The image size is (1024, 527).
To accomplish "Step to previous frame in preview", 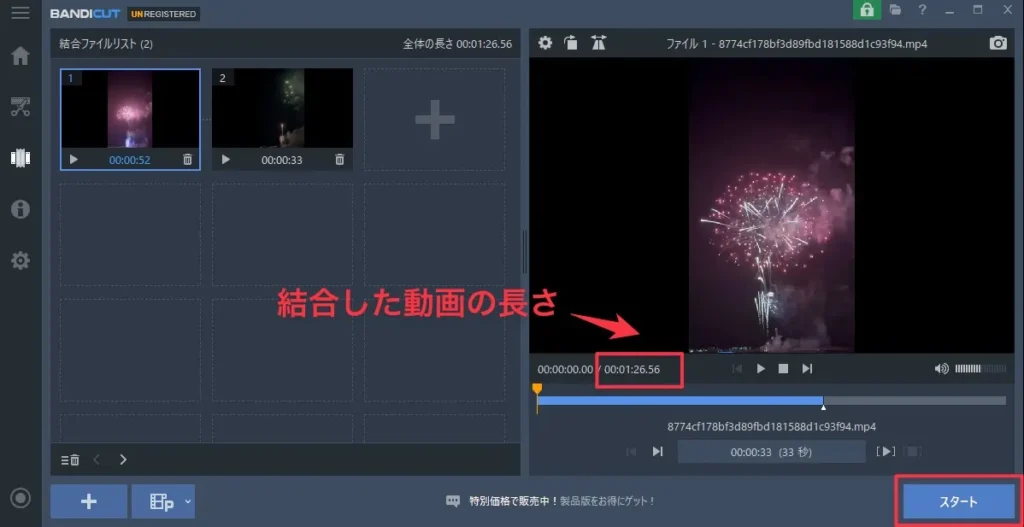I will [737, 369].
